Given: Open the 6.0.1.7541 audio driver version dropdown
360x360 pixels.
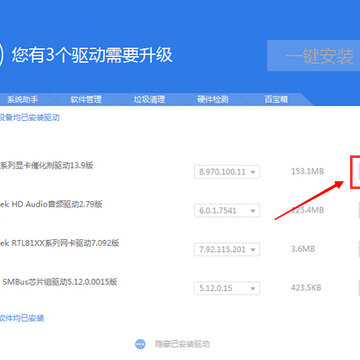Looking at the screenshot, I should click(x=227, y=211).
